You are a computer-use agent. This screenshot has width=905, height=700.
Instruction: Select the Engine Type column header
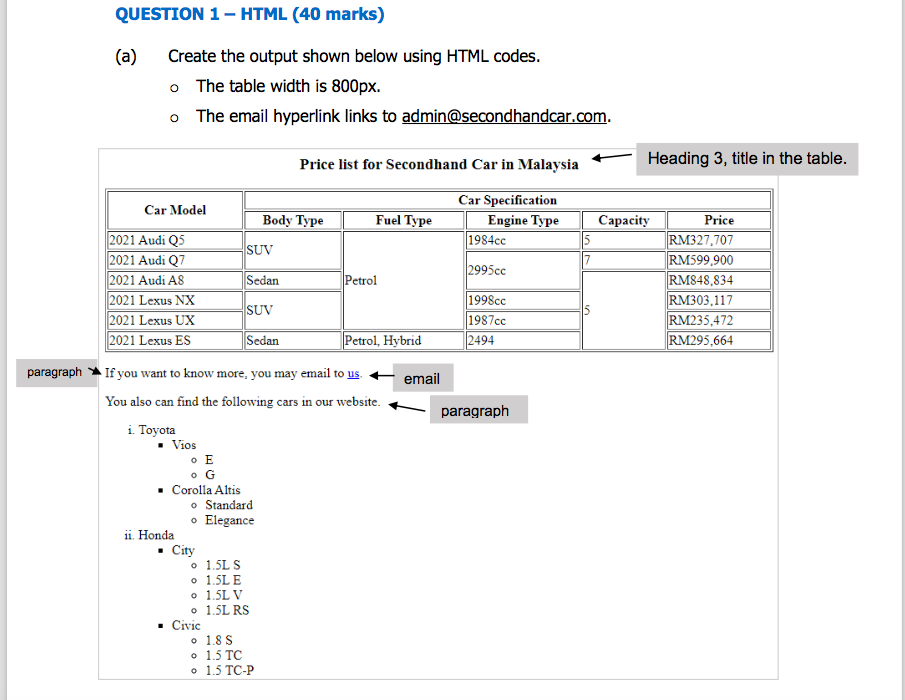point(522,220)
